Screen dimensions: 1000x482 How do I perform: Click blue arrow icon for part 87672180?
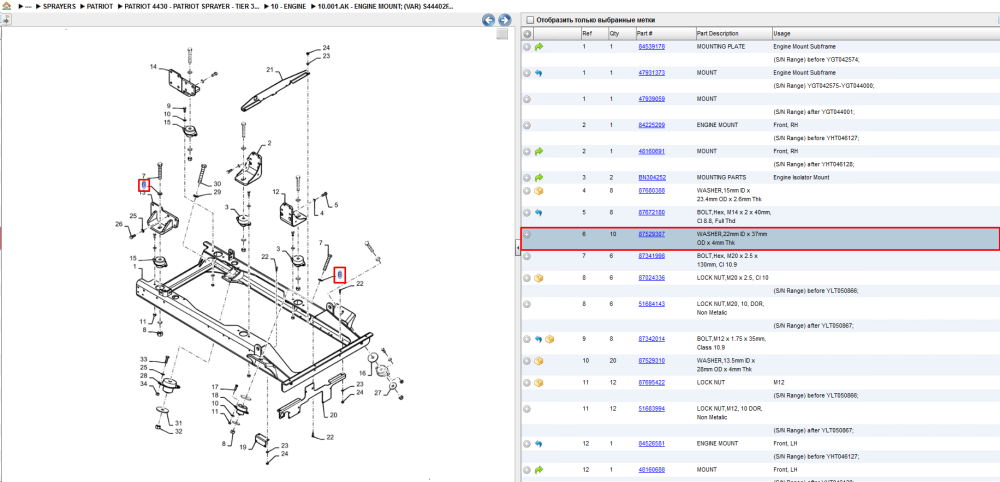(x=539, y=212)
